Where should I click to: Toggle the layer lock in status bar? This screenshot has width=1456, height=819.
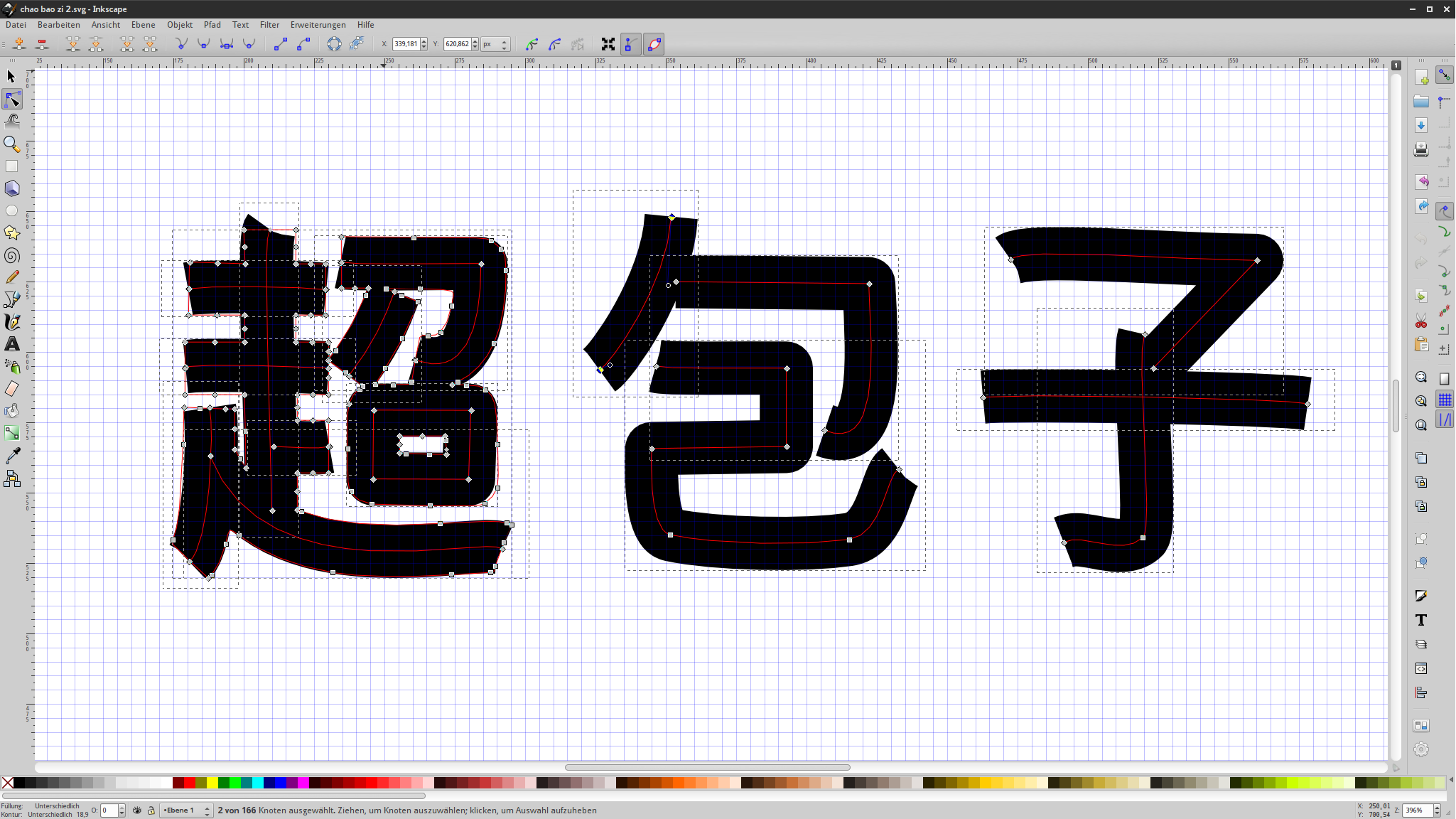[152, 810]
